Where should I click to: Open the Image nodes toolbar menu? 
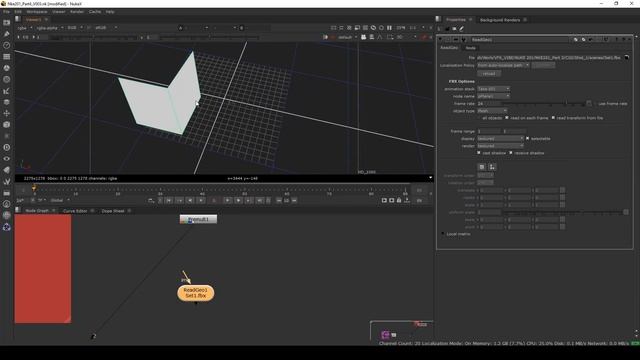pyautogui.click(x=7, y=23)
